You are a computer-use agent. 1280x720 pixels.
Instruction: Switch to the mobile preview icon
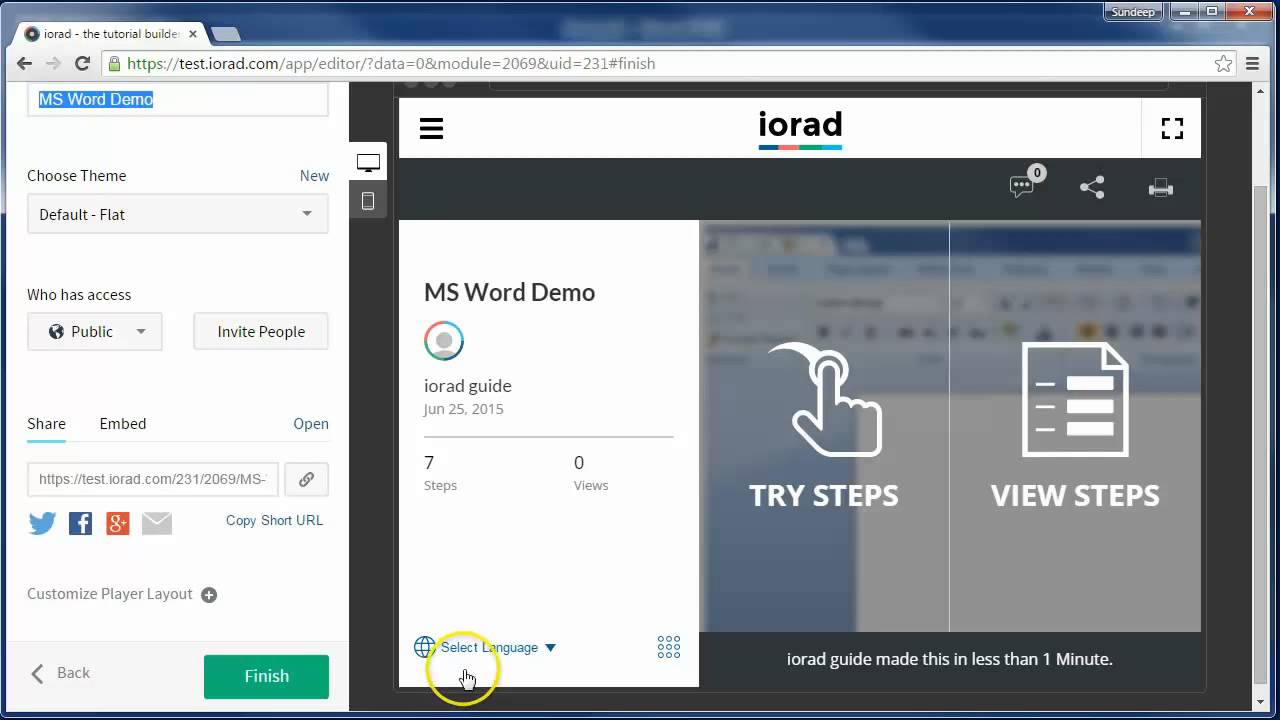368,201
